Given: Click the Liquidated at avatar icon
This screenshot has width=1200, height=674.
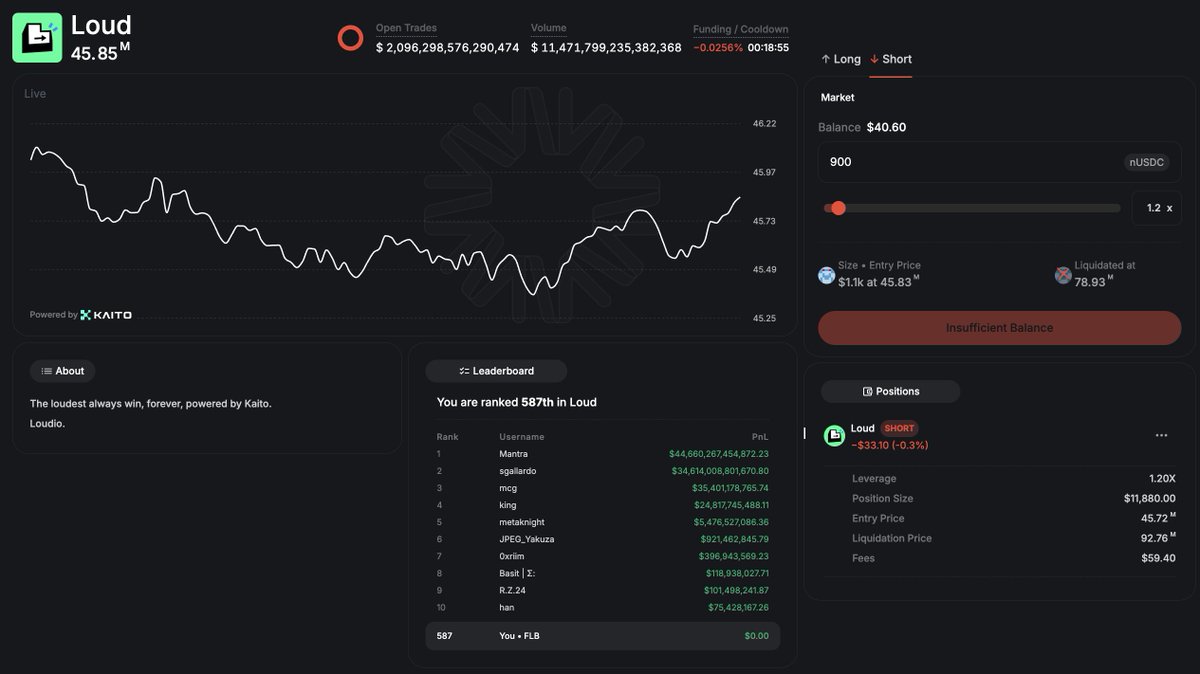Looking at the screenshot, I should point(1063,275).
